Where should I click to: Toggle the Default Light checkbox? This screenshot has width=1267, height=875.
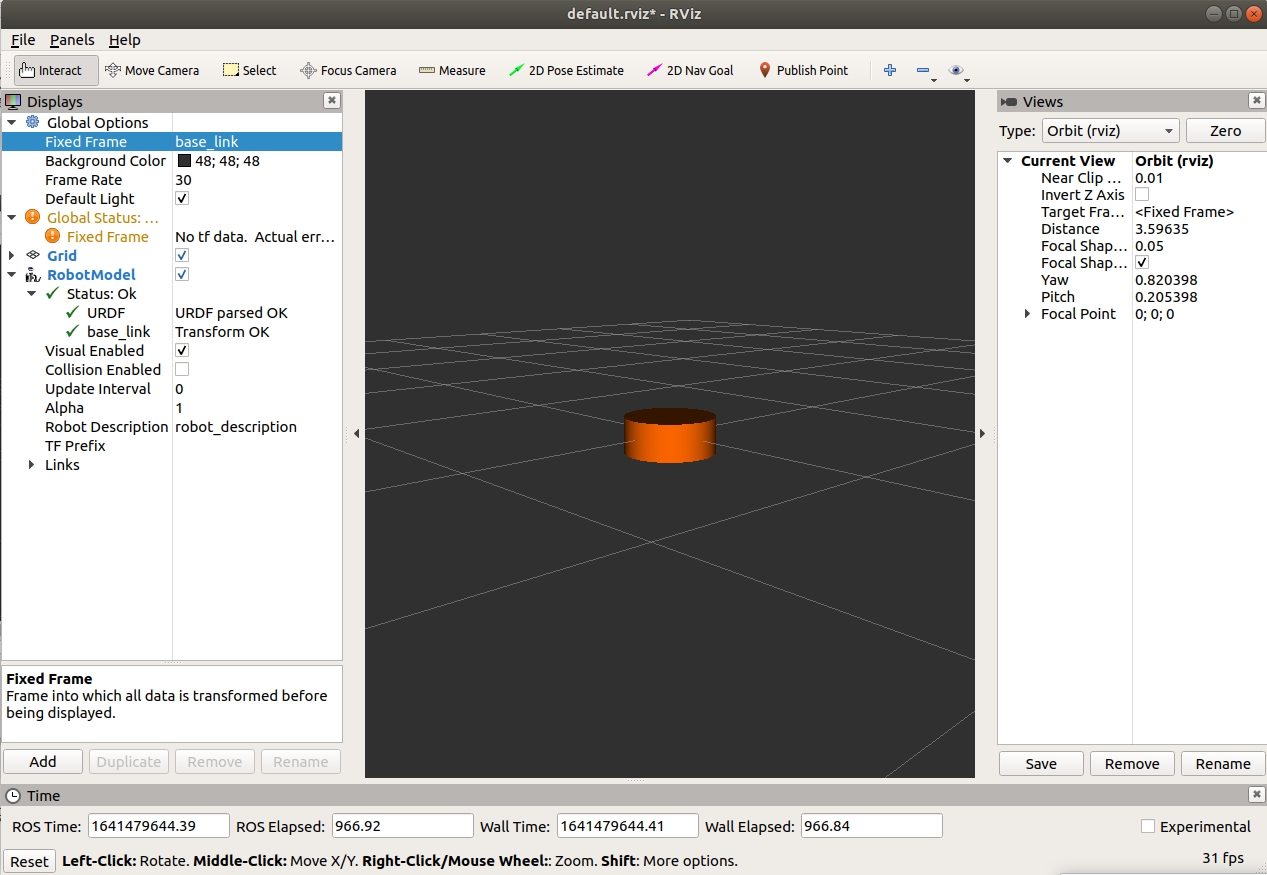pos(182,199)
